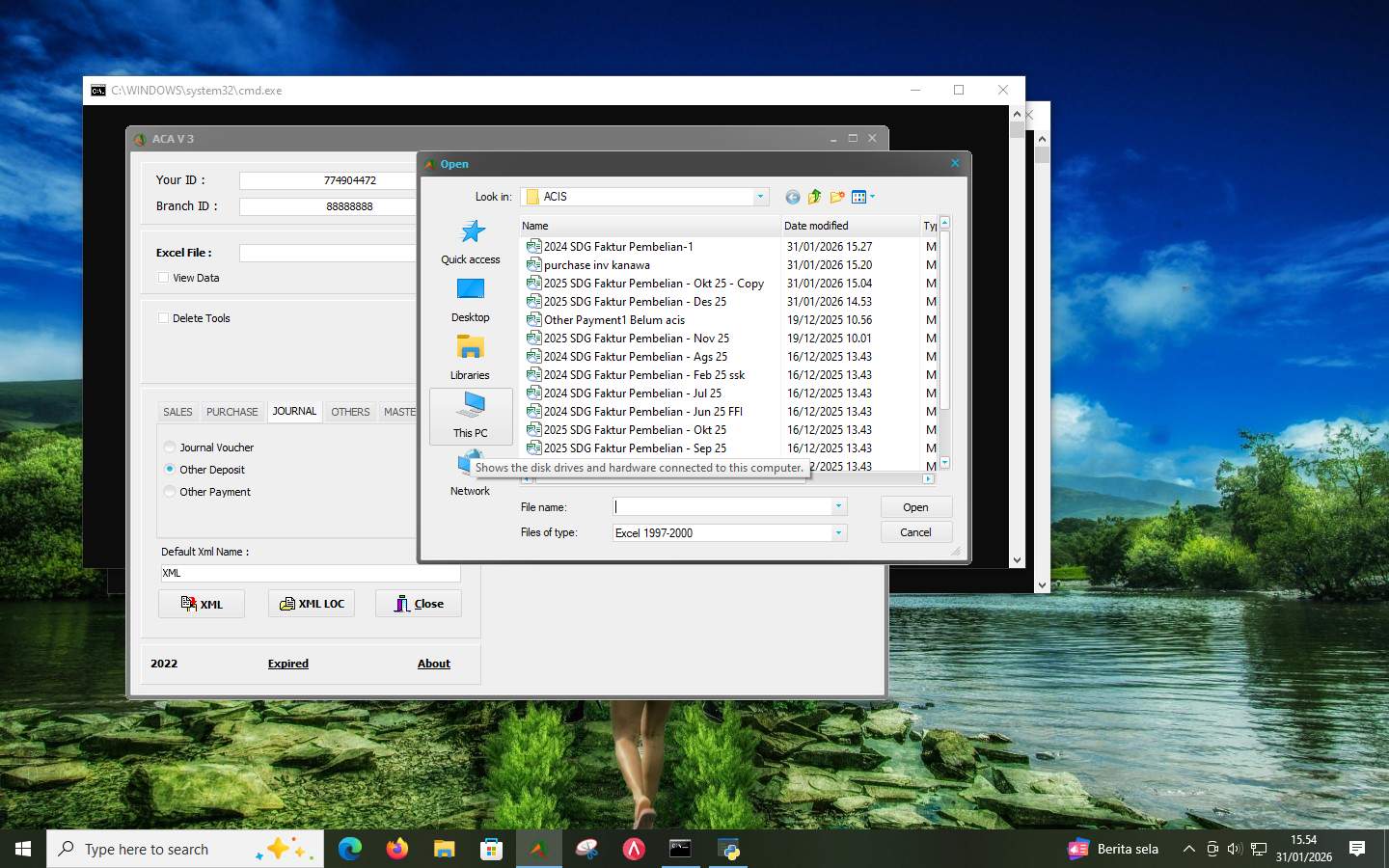Click the Up One Level folder icon
The height and width of the screenshot is (868, 1389).
click(x=815, y=197)
